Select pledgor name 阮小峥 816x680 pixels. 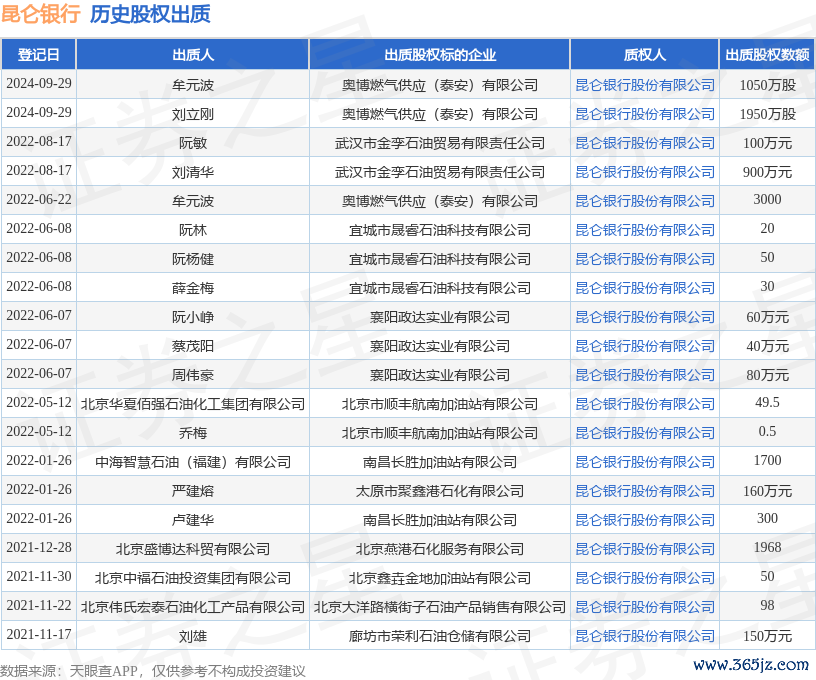click(193, 317)
